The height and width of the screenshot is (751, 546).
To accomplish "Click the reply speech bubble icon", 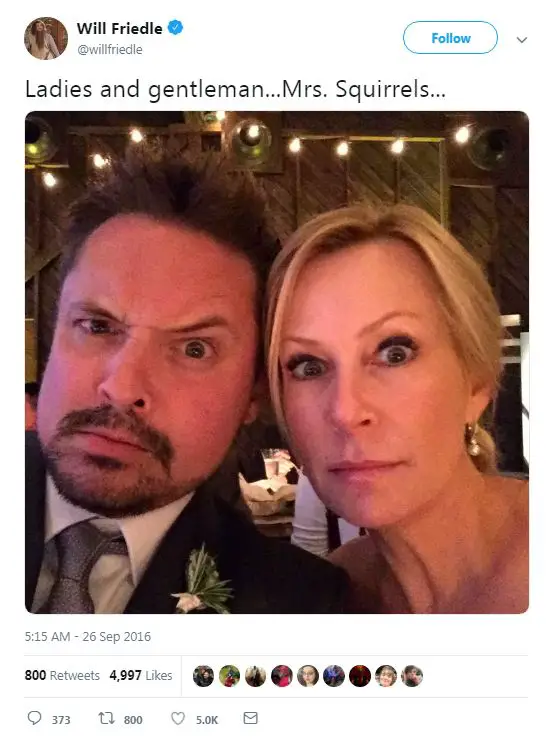I will click(34, 718).
